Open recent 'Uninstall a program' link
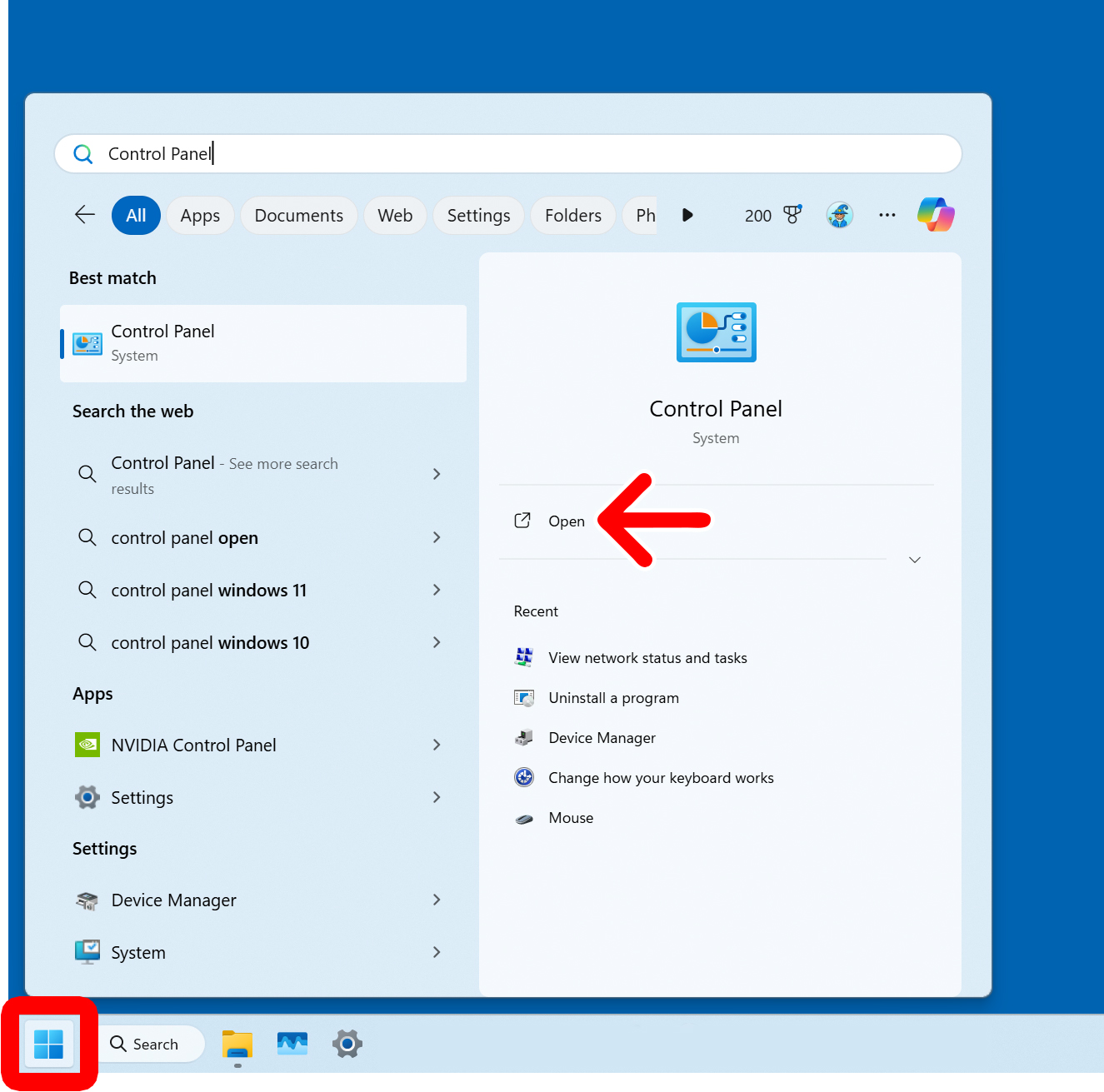 pos(613,698)
